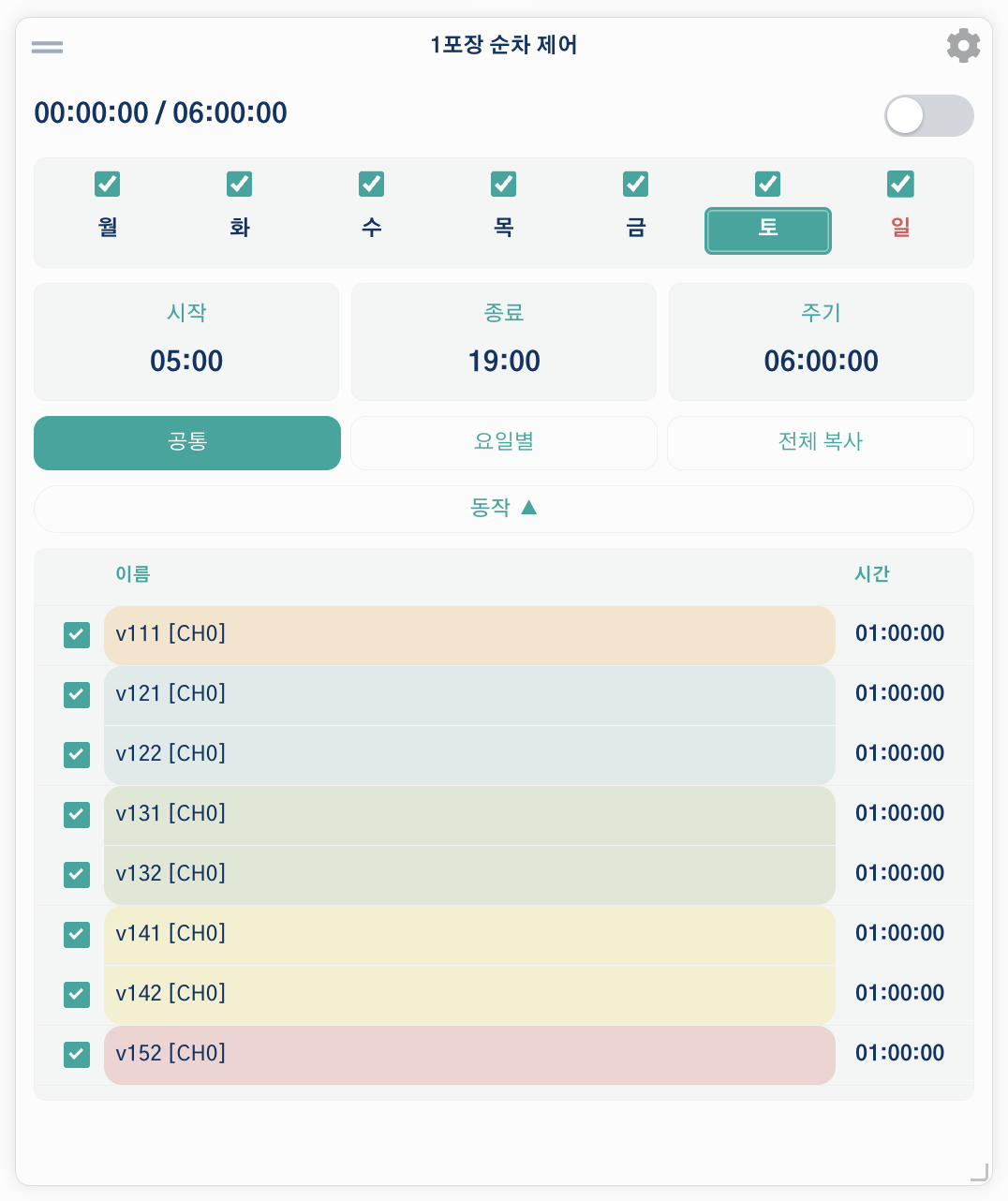Image resolution: width=1008 pixels, height=1201 pixels.
Task: Edit the 주기 cycle 06:00:00
Action: tap(822, 361)
